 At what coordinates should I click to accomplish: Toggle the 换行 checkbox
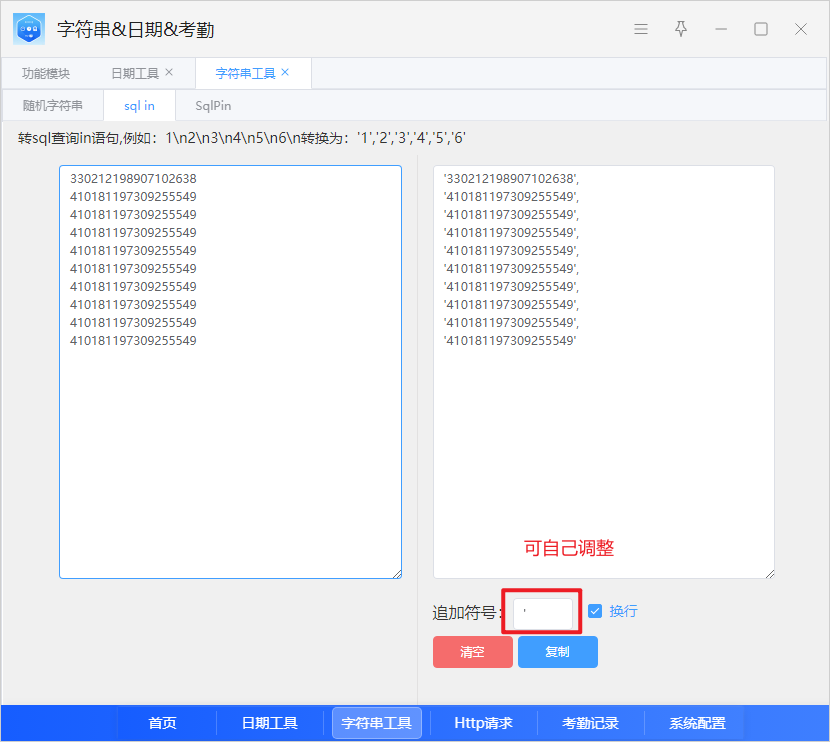595,611
